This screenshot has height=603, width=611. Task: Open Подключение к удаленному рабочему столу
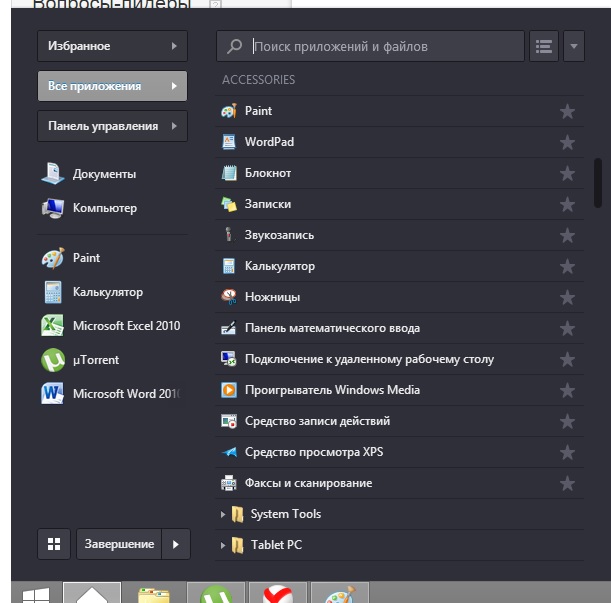[x=399, y=359]
